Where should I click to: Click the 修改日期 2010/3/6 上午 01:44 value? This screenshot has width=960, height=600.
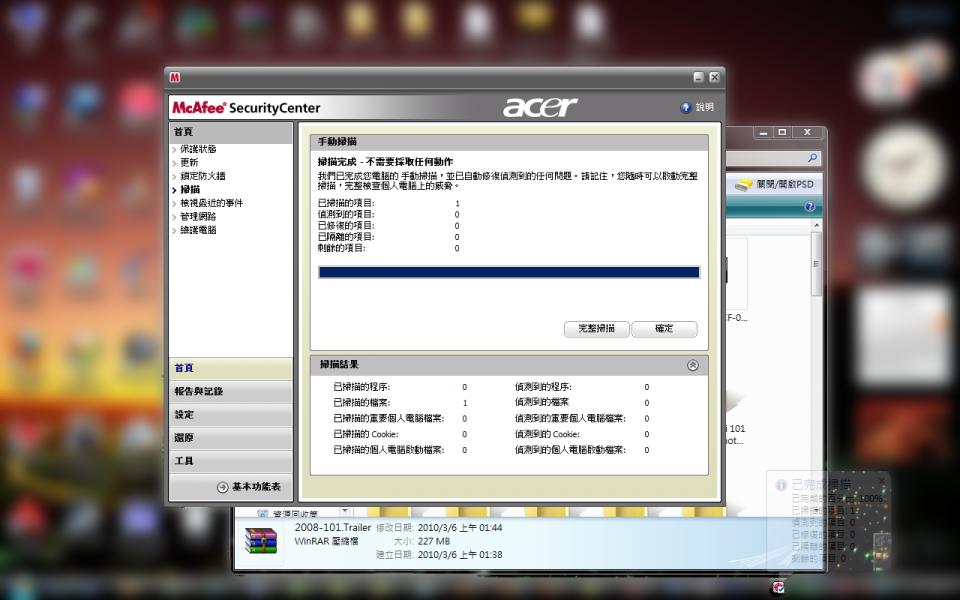460,528
